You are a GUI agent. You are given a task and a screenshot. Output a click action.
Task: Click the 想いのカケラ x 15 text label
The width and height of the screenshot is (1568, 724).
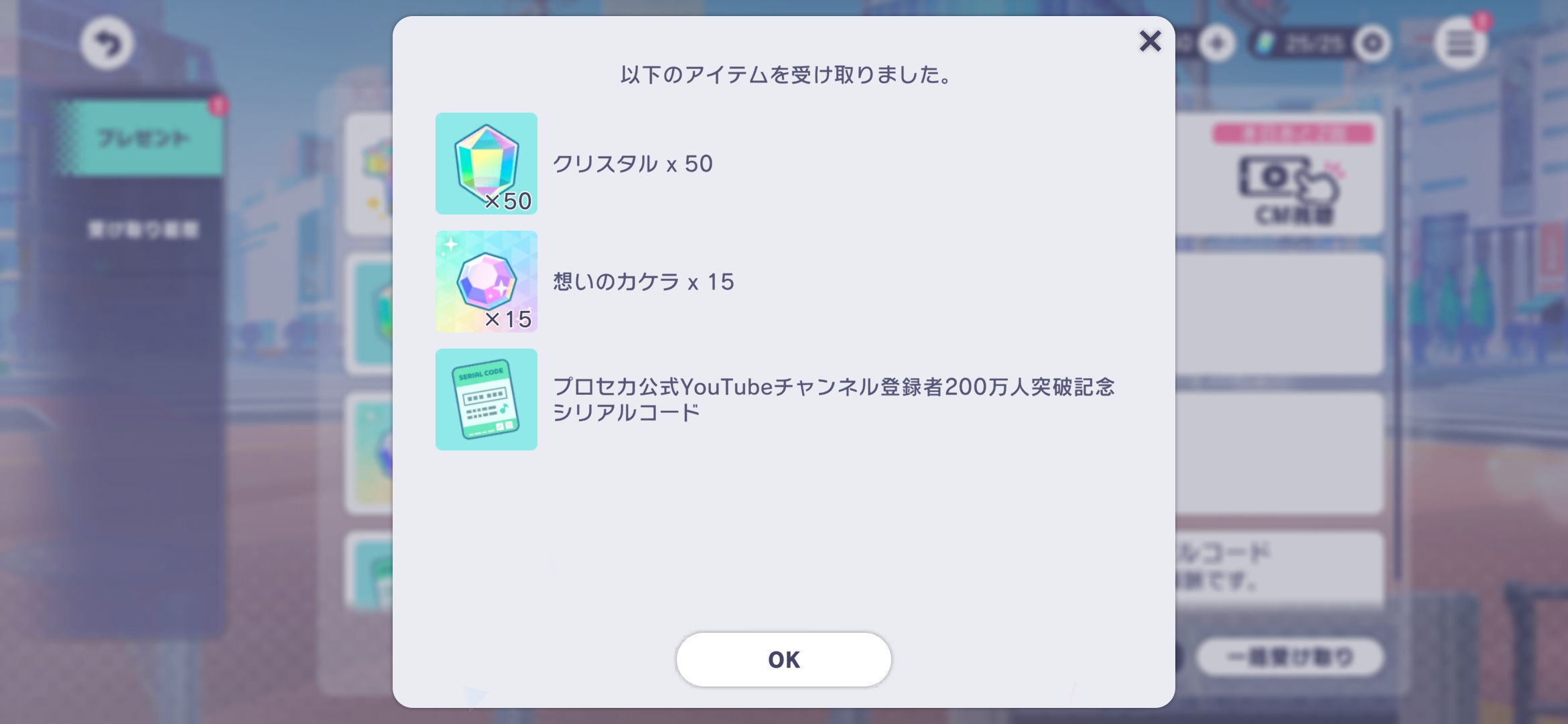tap(643, 282)
